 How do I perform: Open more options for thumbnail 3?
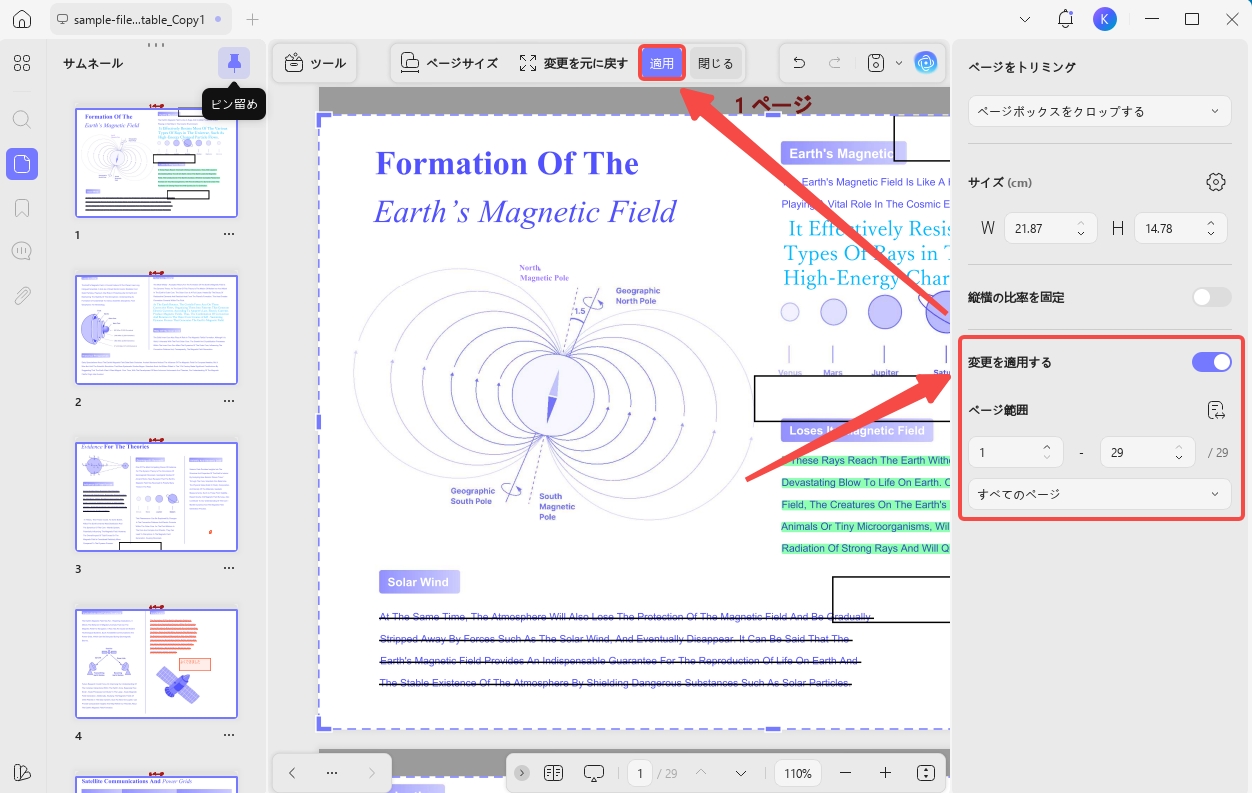click(229, 568)
